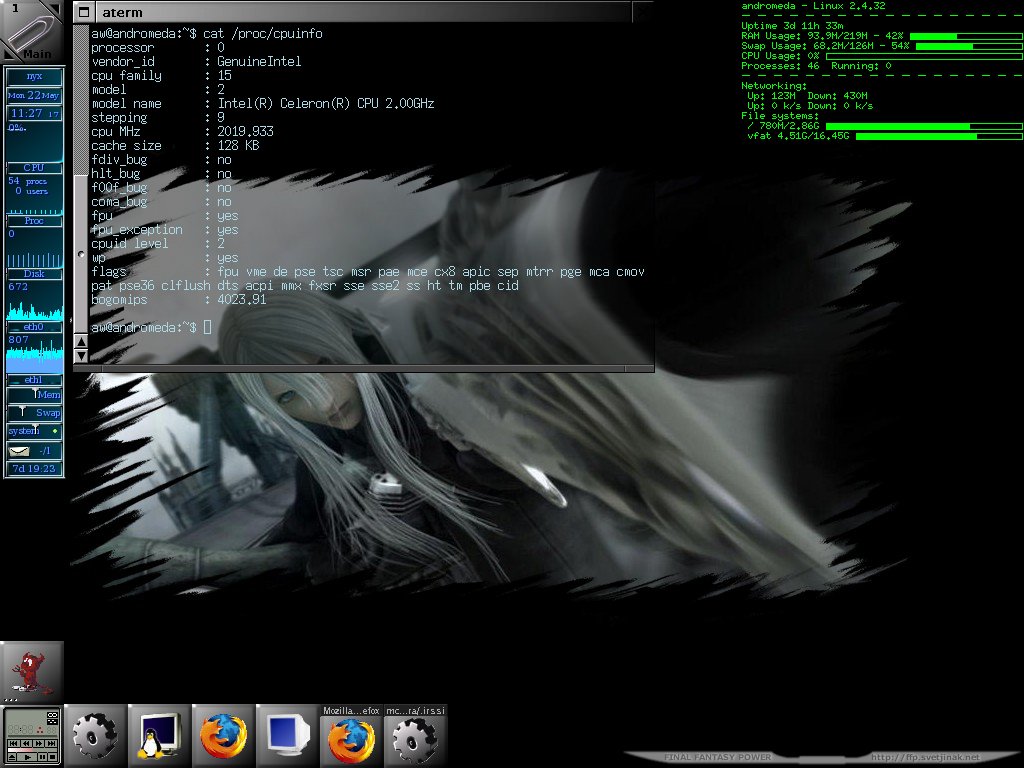Fast forward in the media player dockapp
Viewport: 1024px width, 768px height.
tap(39, 743)
